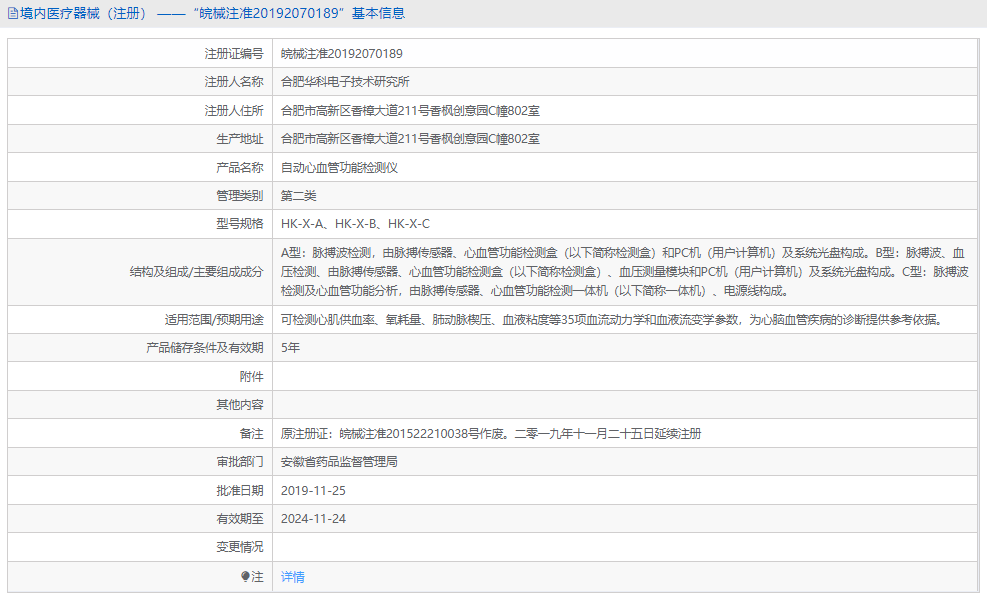Open the 详情 link in the 注 row

[x=291, y=578]
